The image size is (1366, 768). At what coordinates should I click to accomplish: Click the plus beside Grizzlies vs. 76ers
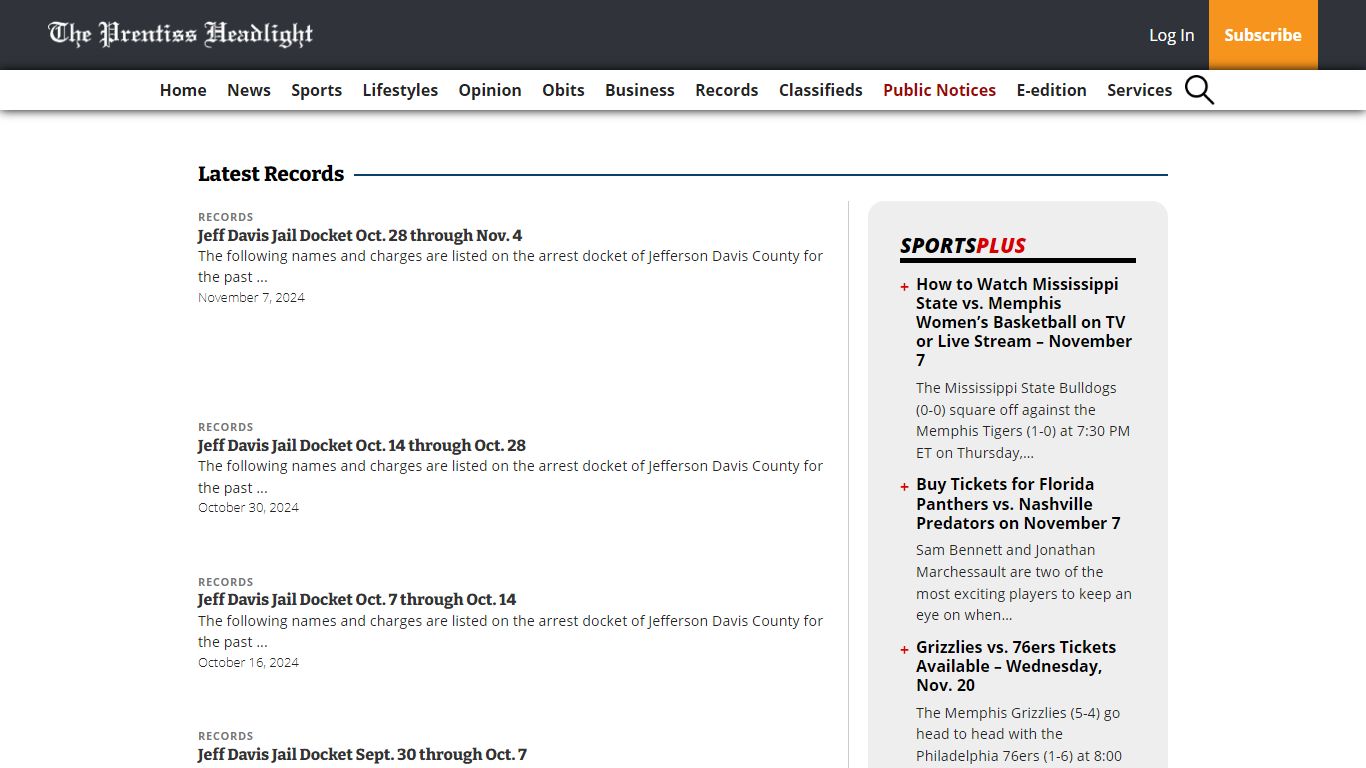tap(904, 650)
